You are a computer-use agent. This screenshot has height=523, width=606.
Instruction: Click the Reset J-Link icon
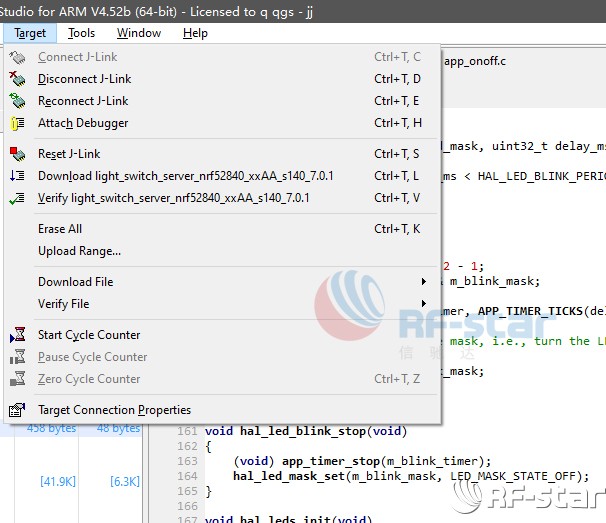[x=17, y=154]
